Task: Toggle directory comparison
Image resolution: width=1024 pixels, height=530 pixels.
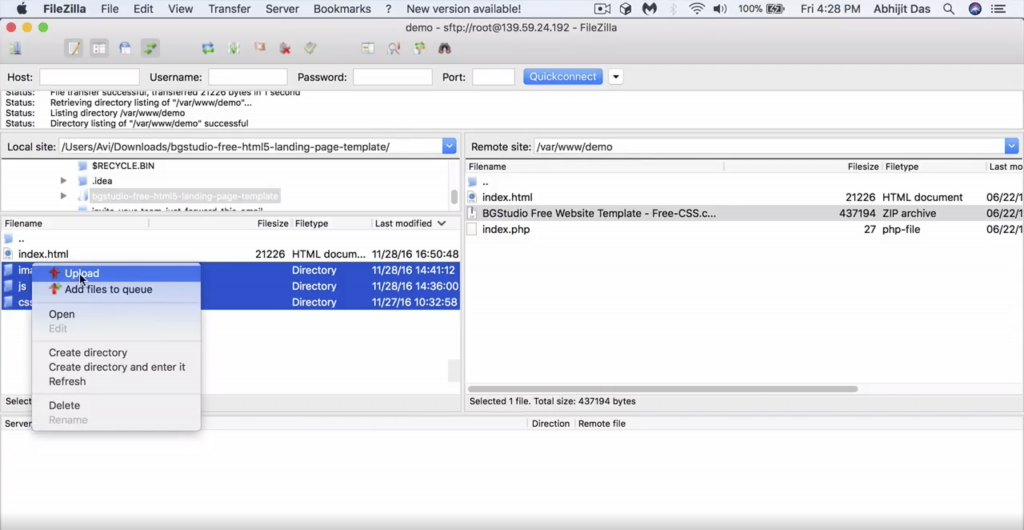Action: click(394, 48)
